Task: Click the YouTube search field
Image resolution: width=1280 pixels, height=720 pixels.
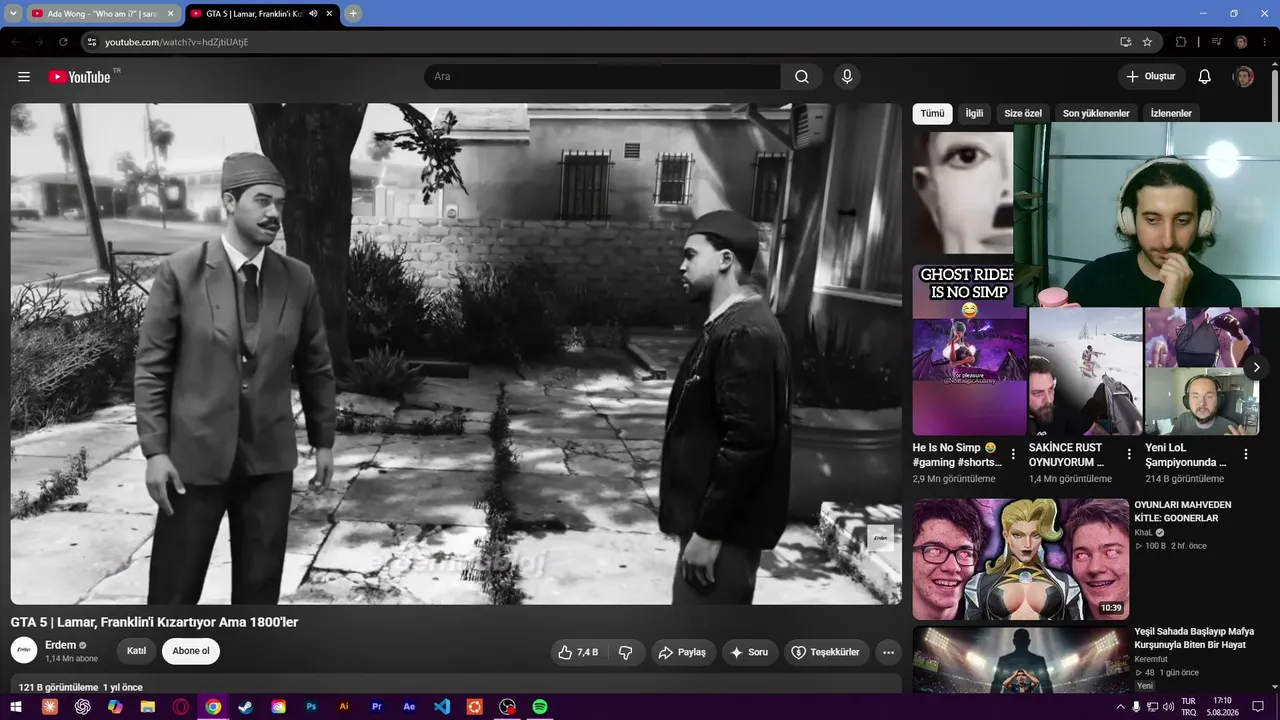Action: pos(603,77)
